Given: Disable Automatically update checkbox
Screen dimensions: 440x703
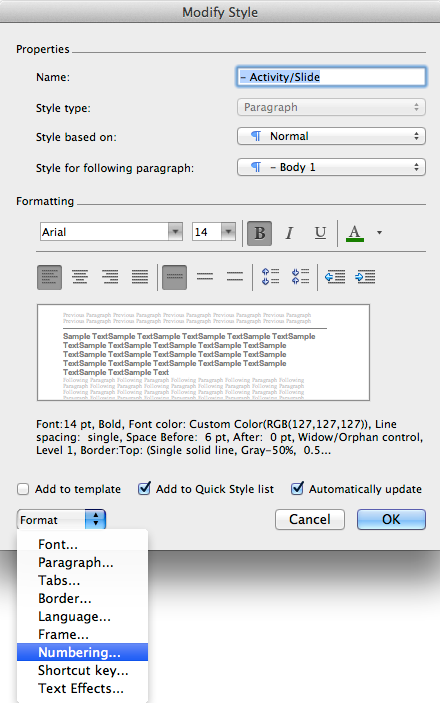Looking at the screenshot, I should coord(297,488).
